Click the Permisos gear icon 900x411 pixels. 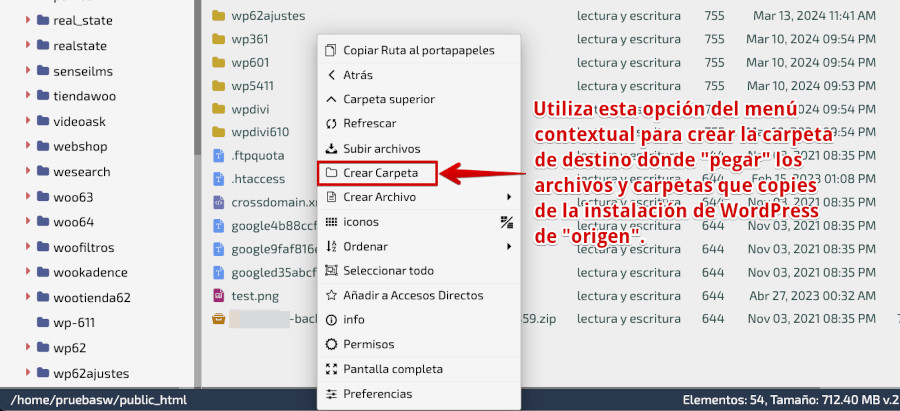(x=331, y=344)
